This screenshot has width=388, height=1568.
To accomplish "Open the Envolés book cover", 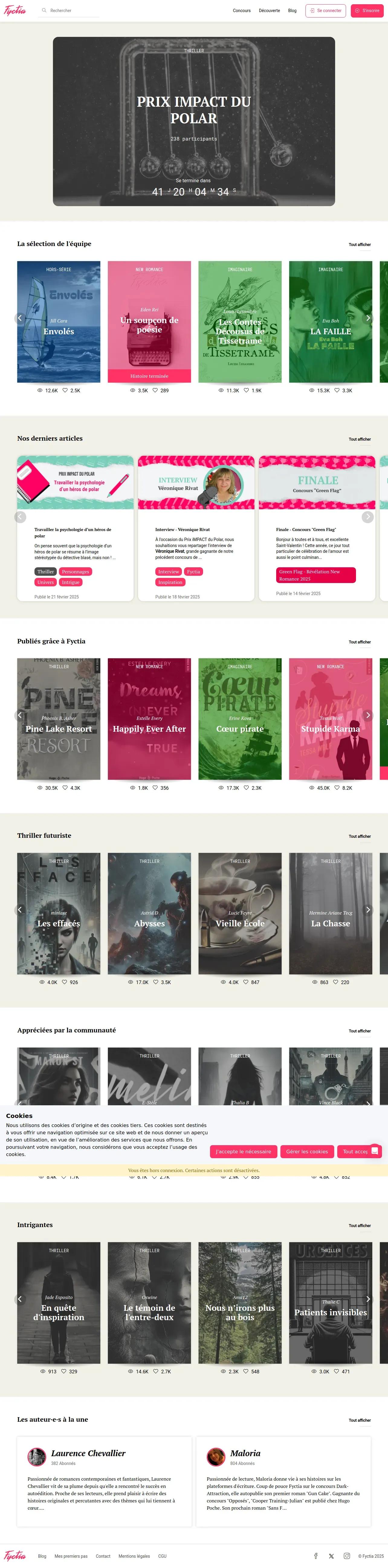I will [x=58, y=321].
